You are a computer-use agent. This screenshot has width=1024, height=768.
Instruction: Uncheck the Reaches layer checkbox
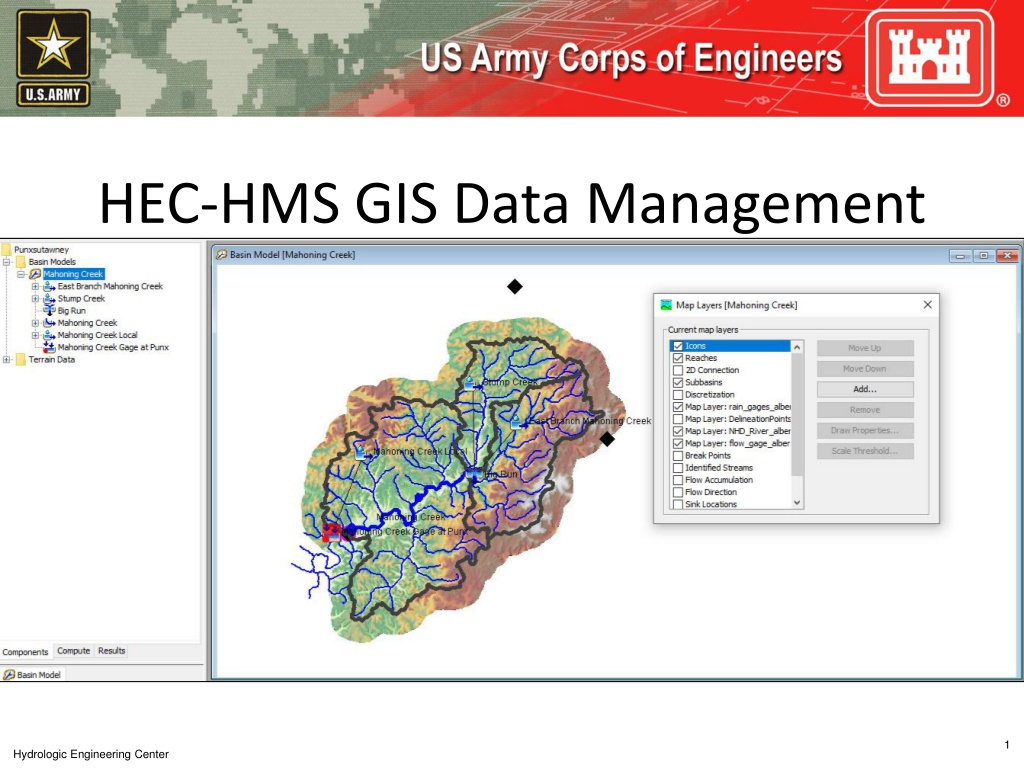point(678,359)
